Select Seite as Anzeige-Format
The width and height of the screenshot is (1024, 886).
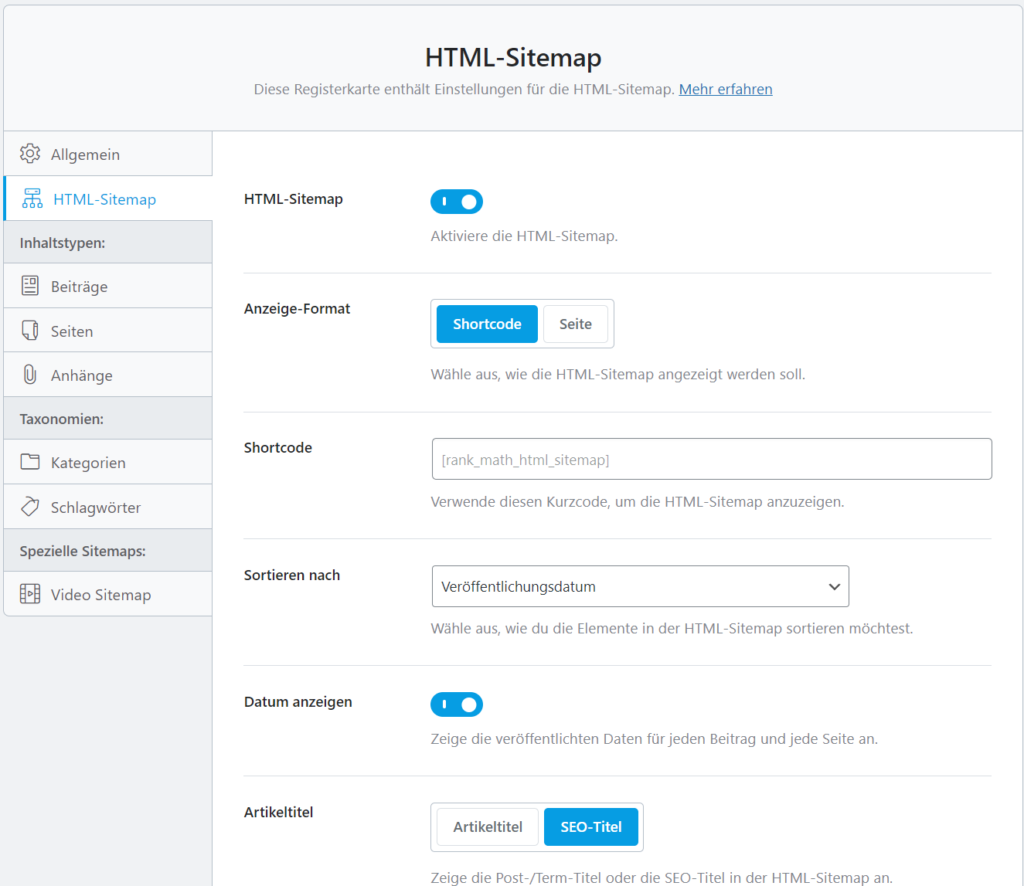pyautogui.click(x=575, y=324)
